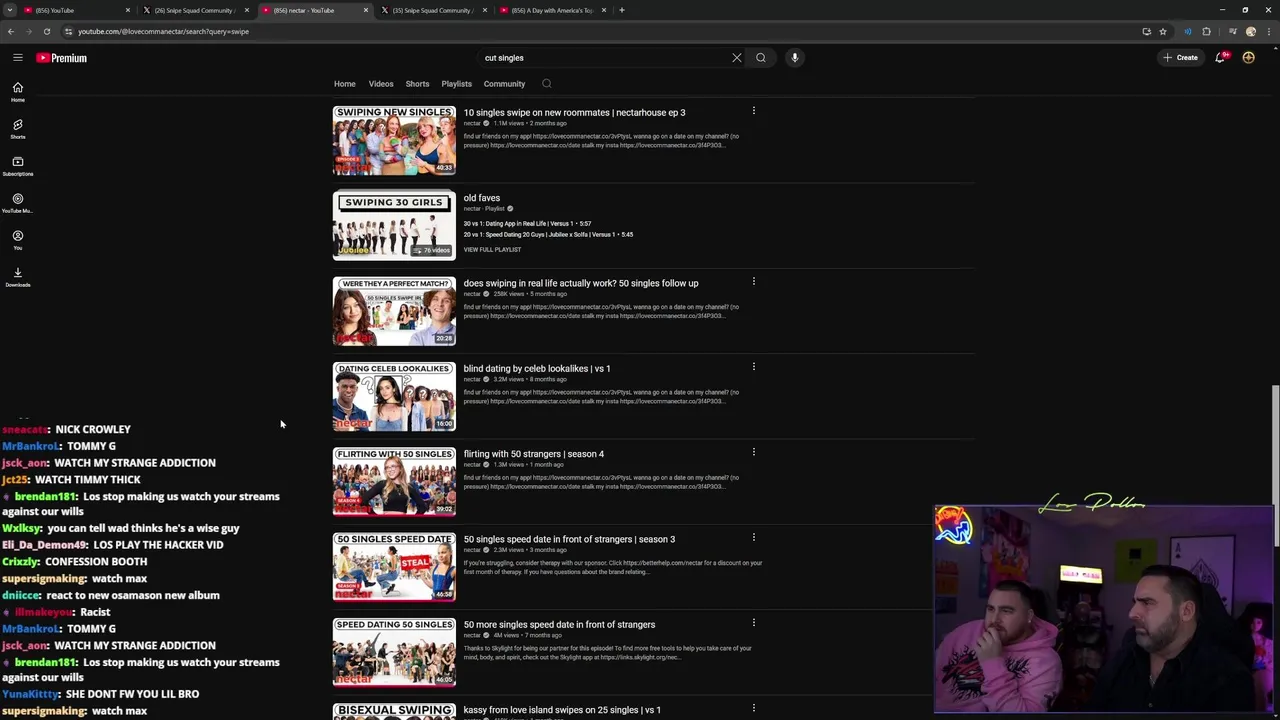
Task: Reload the current page
Action: tap(47, 31)
